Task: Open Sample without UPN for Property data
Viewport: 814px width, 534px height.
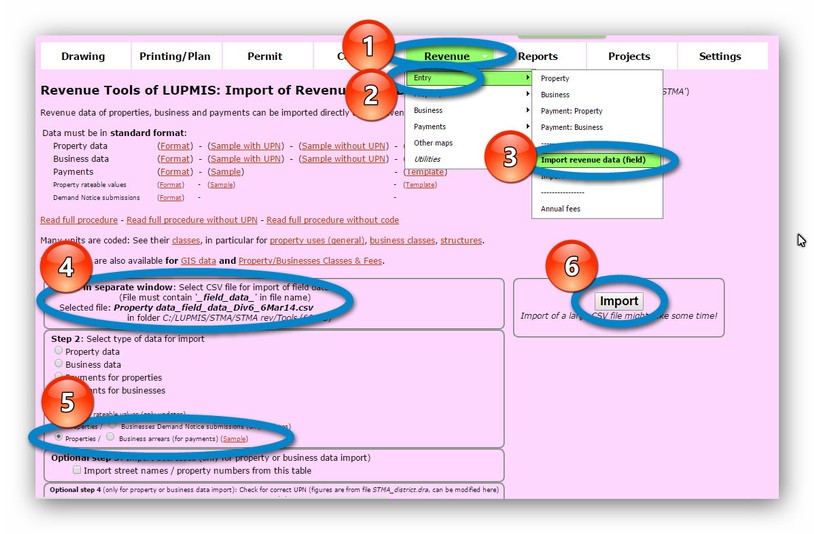Action: point(344,146)
